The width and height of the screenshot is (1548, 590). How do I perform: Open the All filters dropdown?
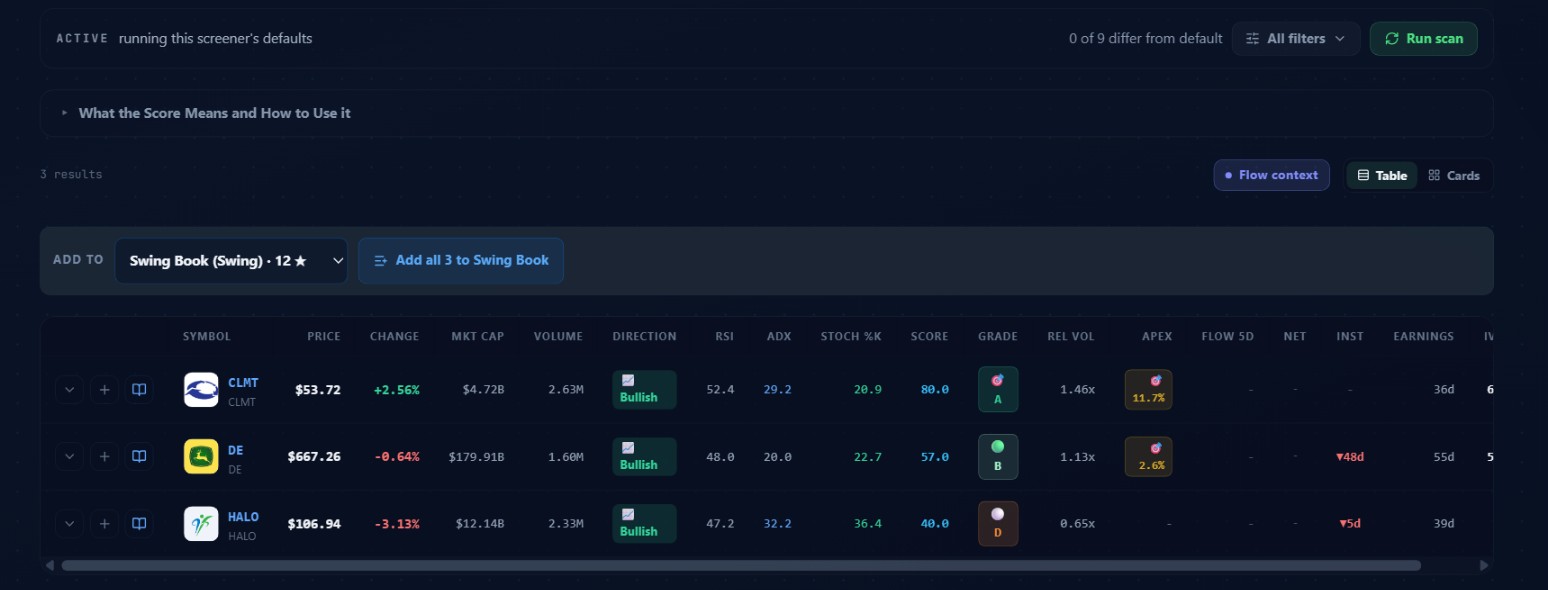tap(1296, 39)
